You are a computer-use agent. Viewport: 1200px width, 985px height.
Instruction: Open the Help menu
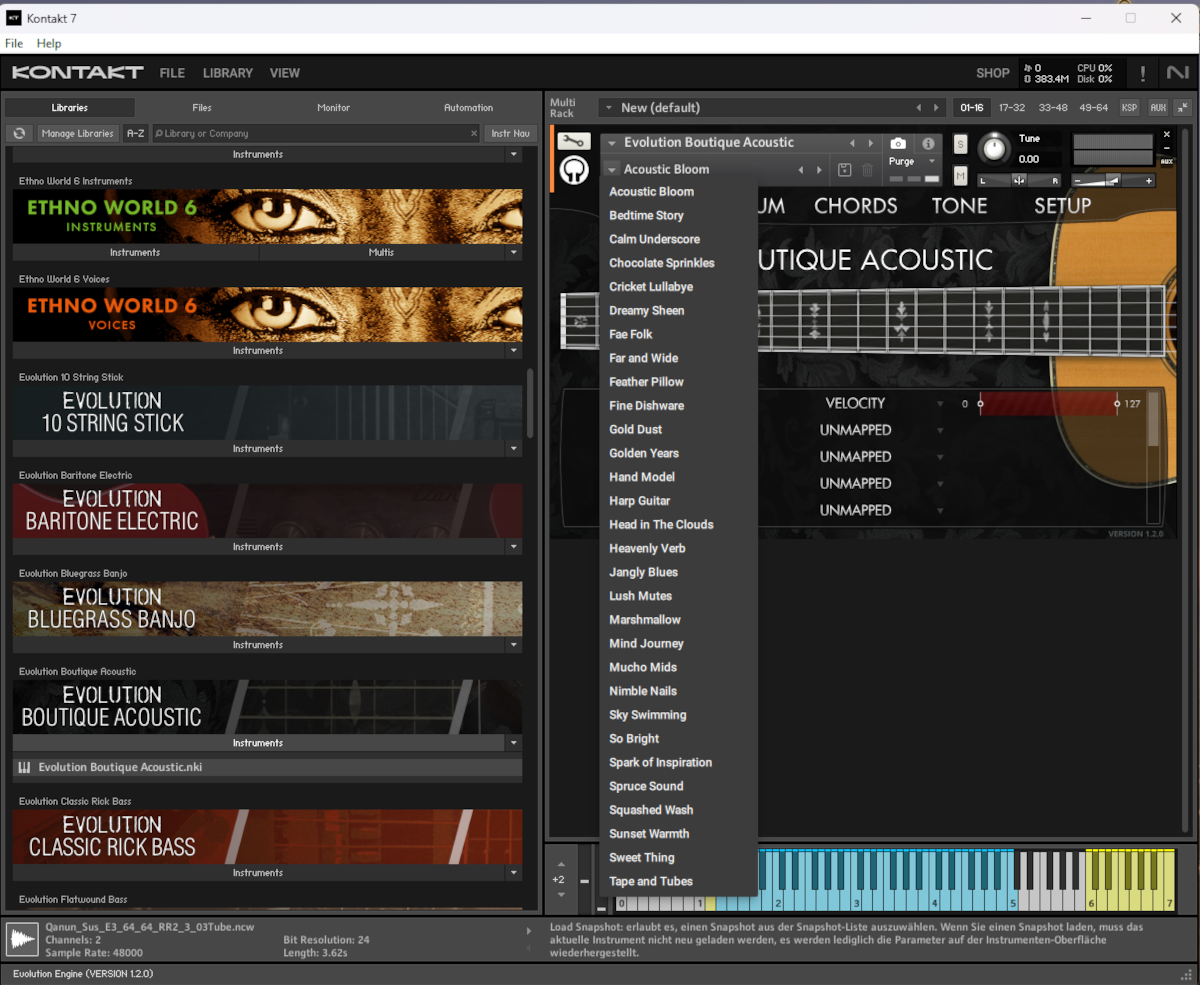[x=49, y=43]
